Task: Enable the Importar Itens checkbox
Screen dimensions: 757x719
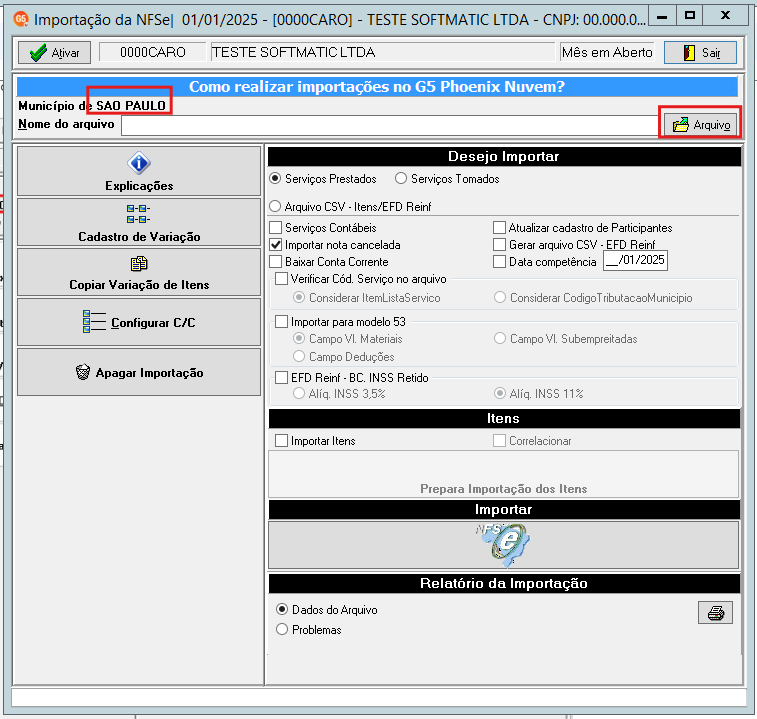Action: (x=315, y=440)
